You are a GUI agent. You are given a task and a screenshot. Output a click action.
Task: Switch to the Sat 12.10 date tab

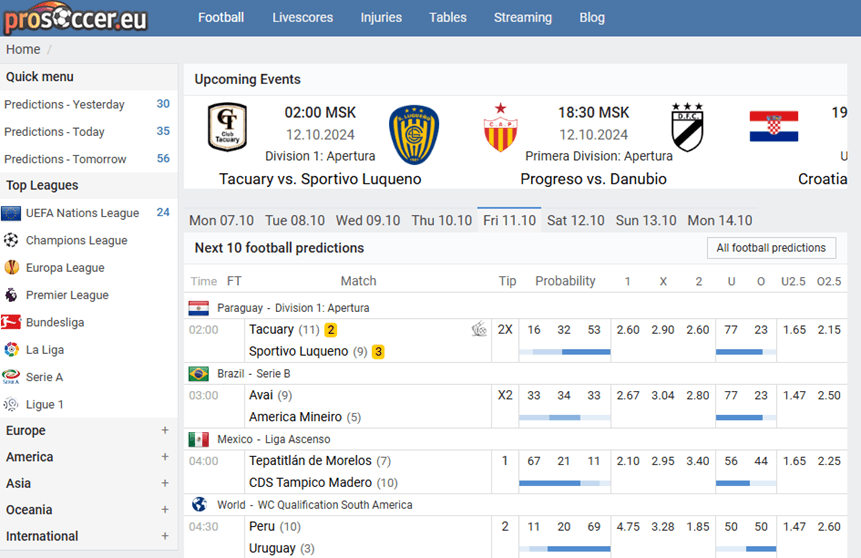(x=575, y=220)
